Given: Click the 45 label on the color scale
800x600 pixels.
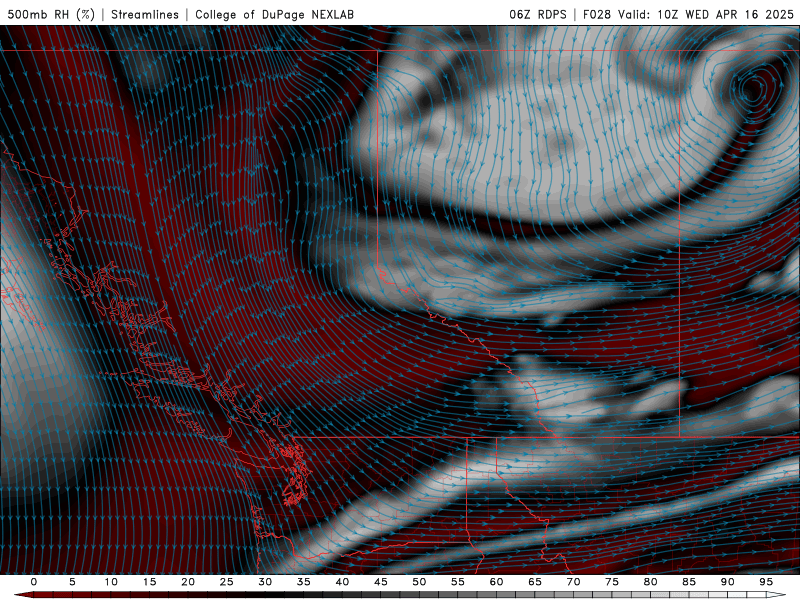Looking at the screenshot, I should click(x=380, y=582).
